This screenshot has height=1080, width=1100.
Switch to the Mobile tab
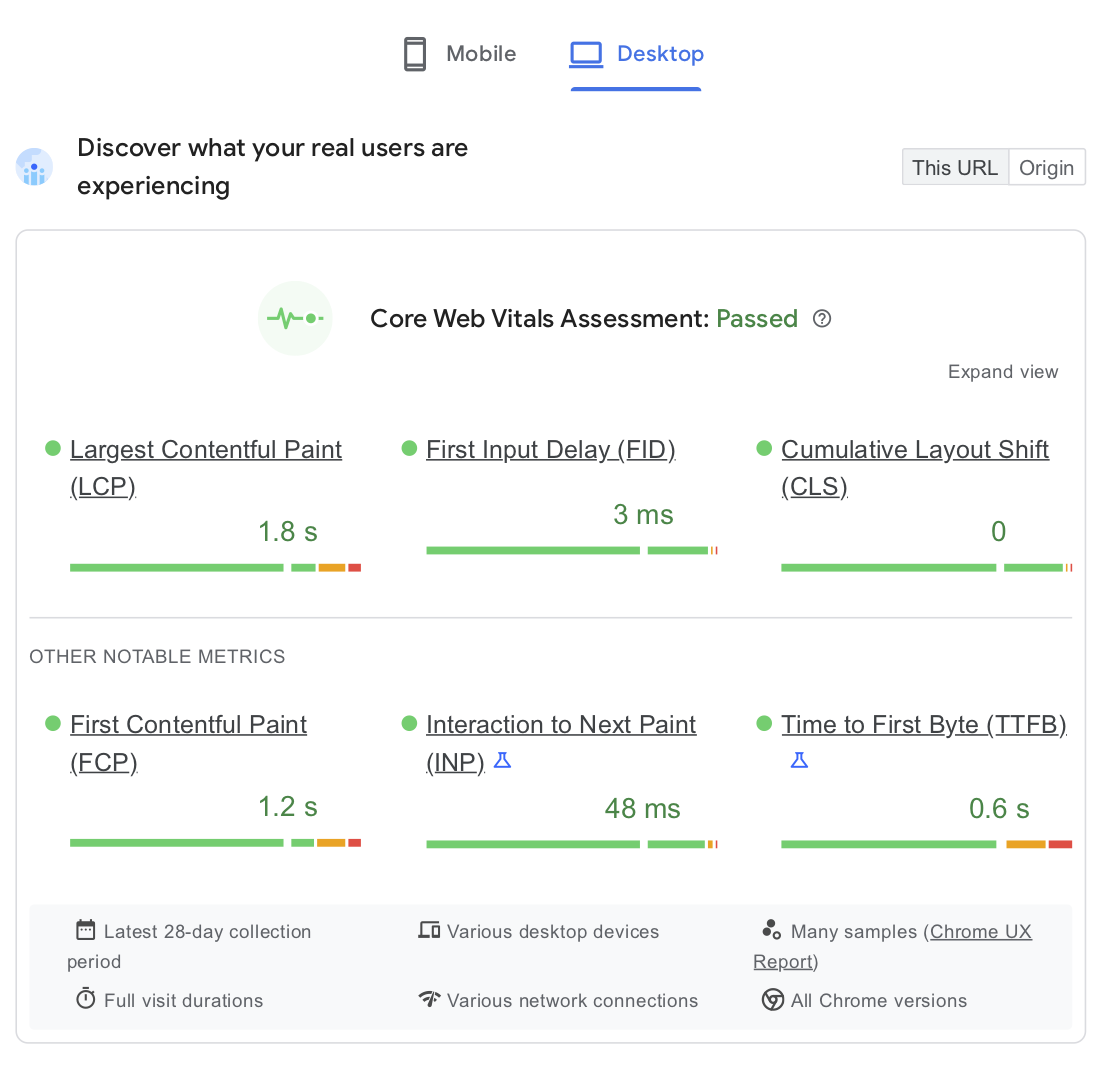point(458,54)
